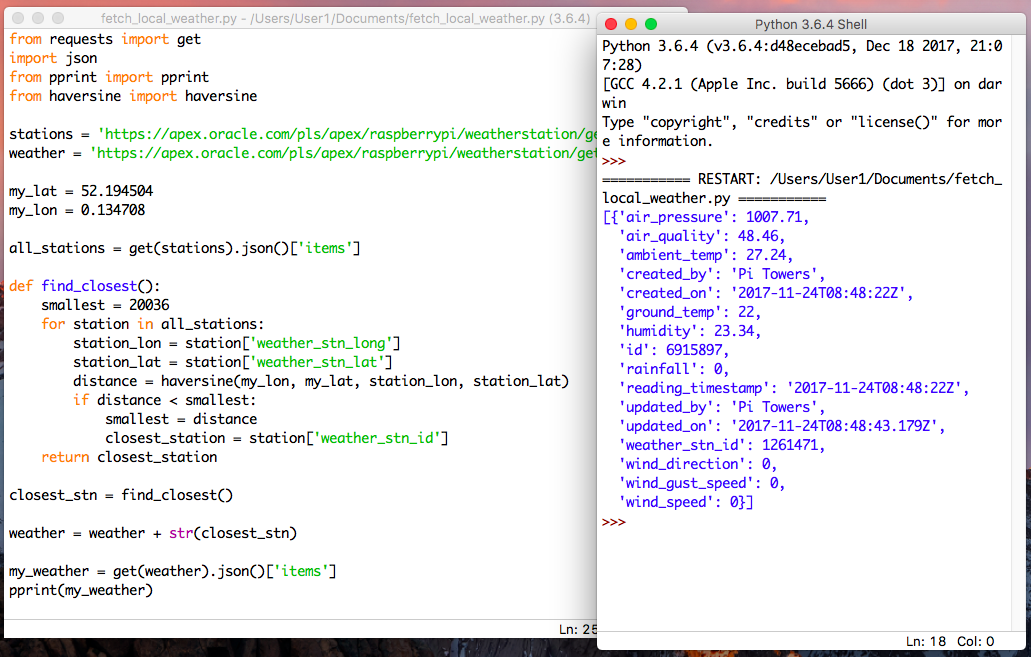
Task: Minimize the Python Shell window
Action: 630,24
